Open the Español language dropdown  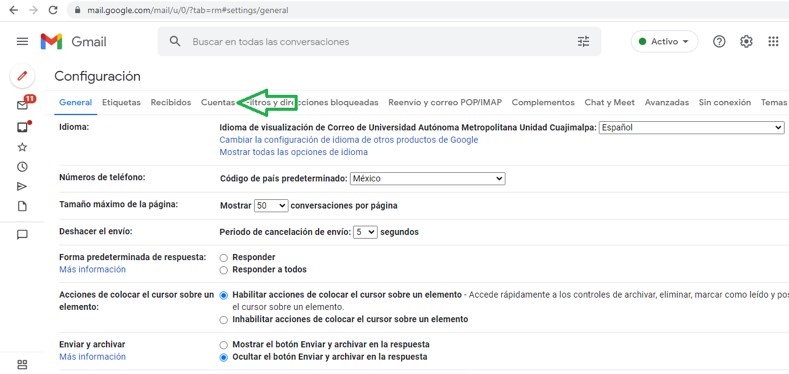[x=691, y=128]
